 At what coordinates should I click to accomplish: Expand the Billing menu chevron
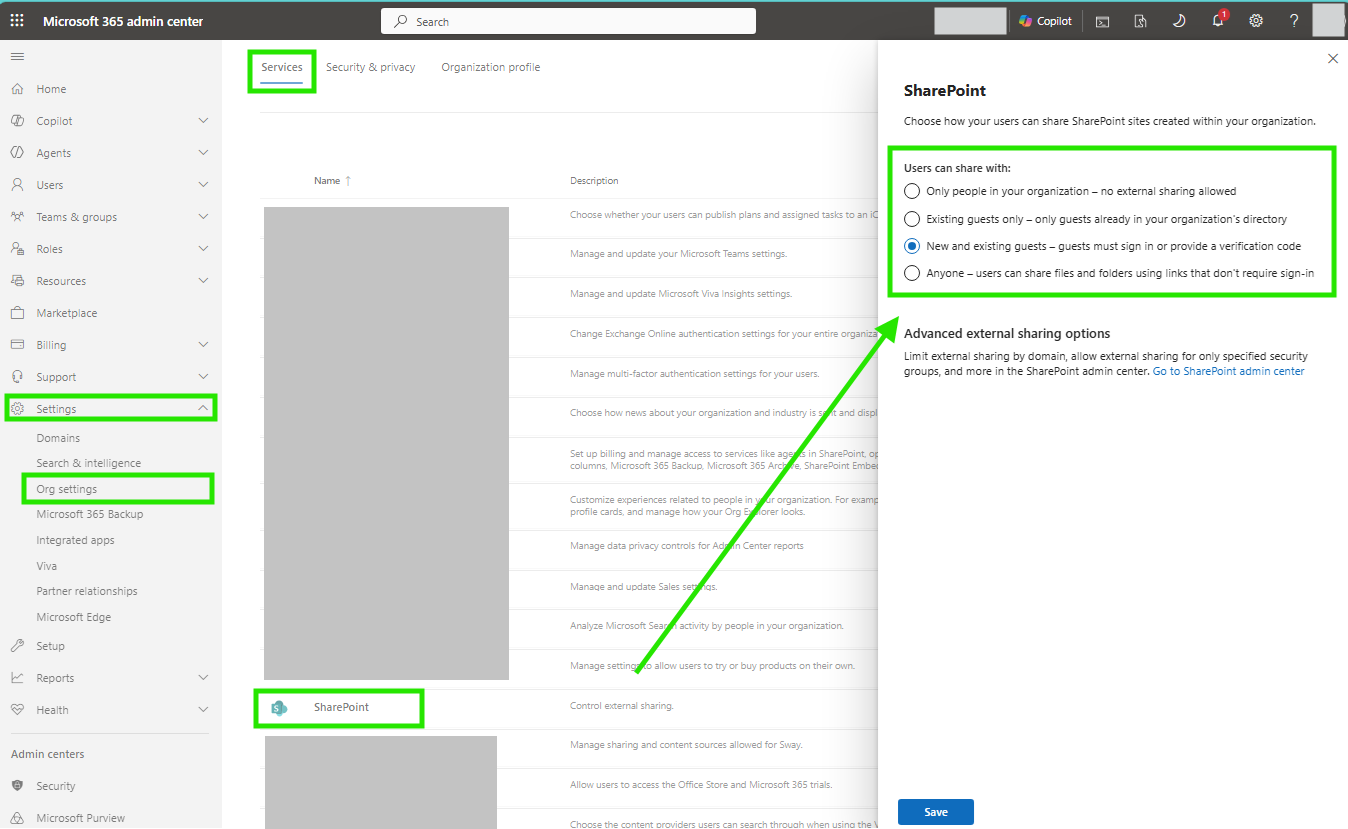(203, 345)
